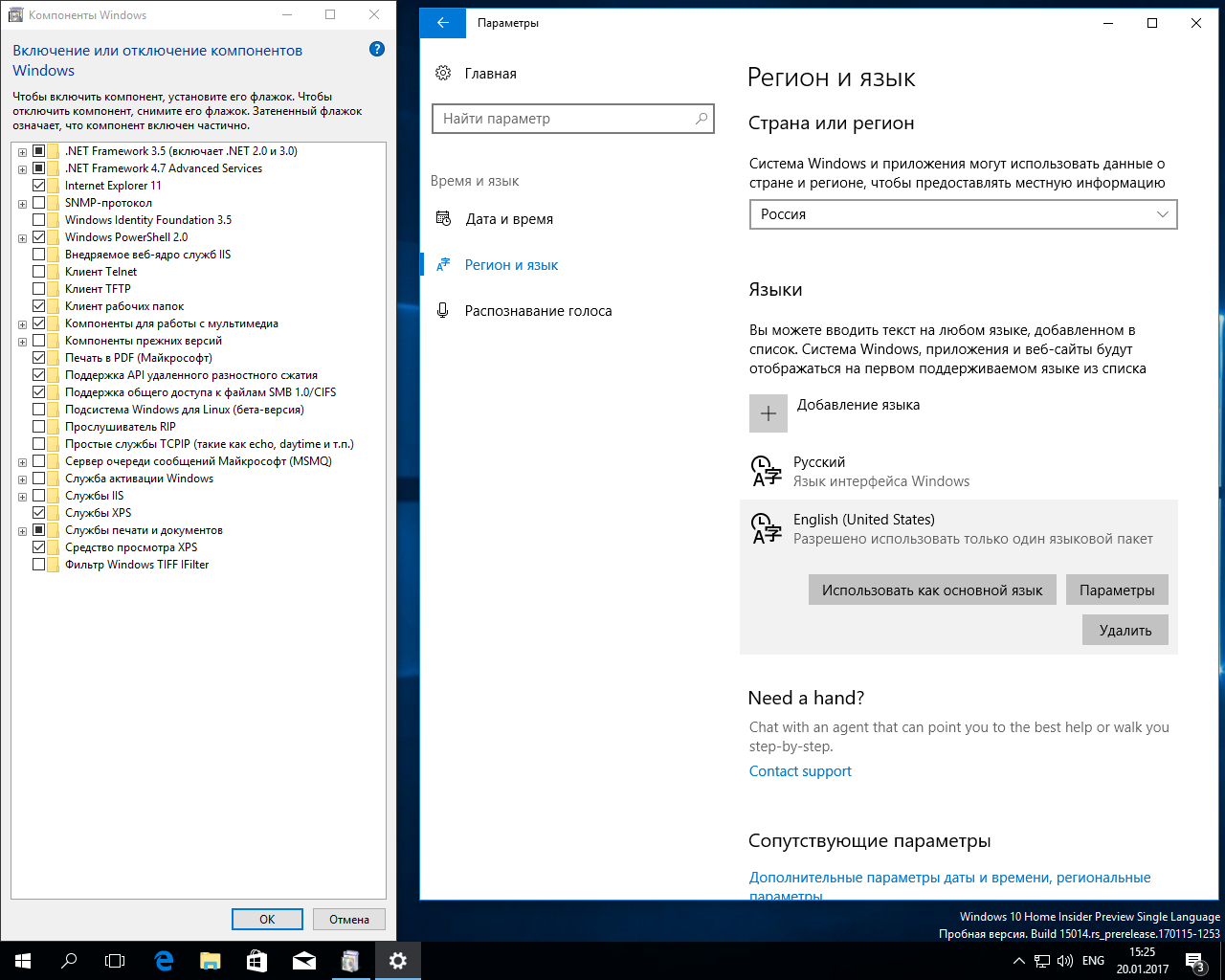Select the English (United States) language icon
1225x980 pixels.
[768, 529]
